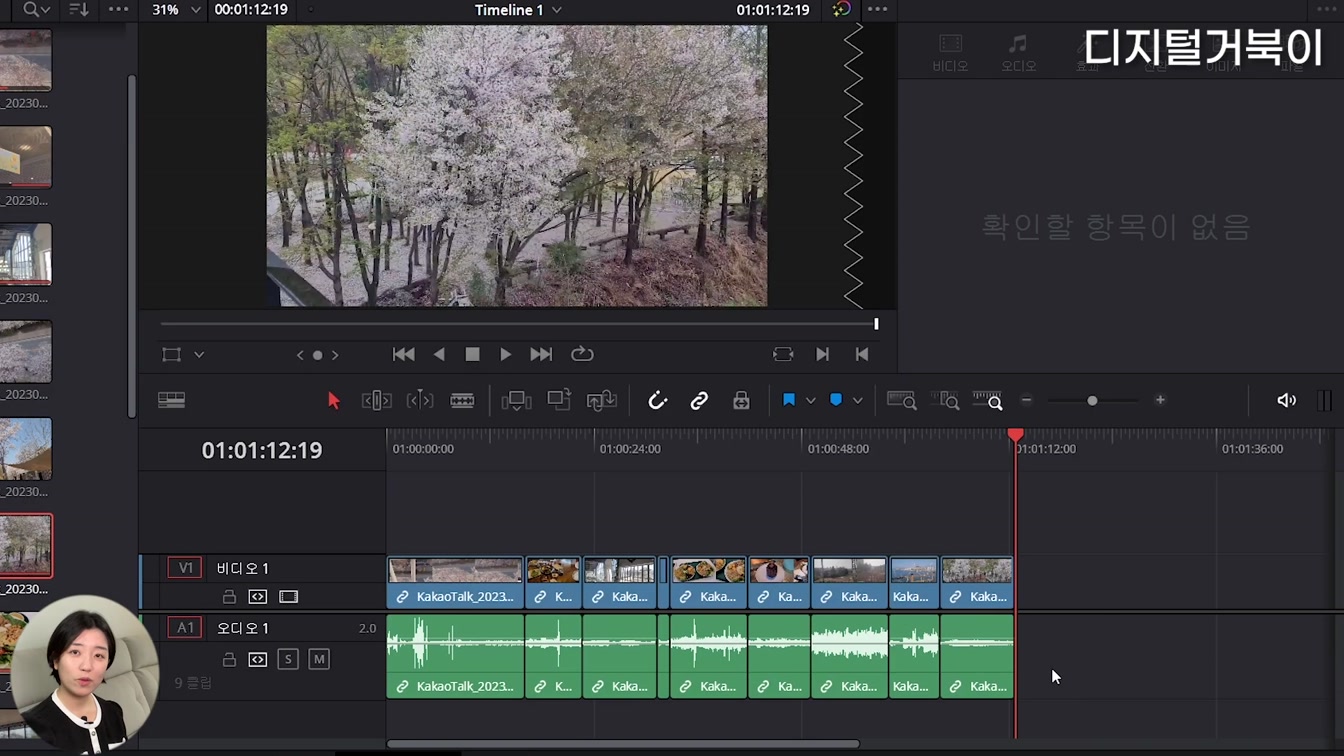
Task: Select the Blade Edit Mode tool
Action: click(x=462, y=400)
